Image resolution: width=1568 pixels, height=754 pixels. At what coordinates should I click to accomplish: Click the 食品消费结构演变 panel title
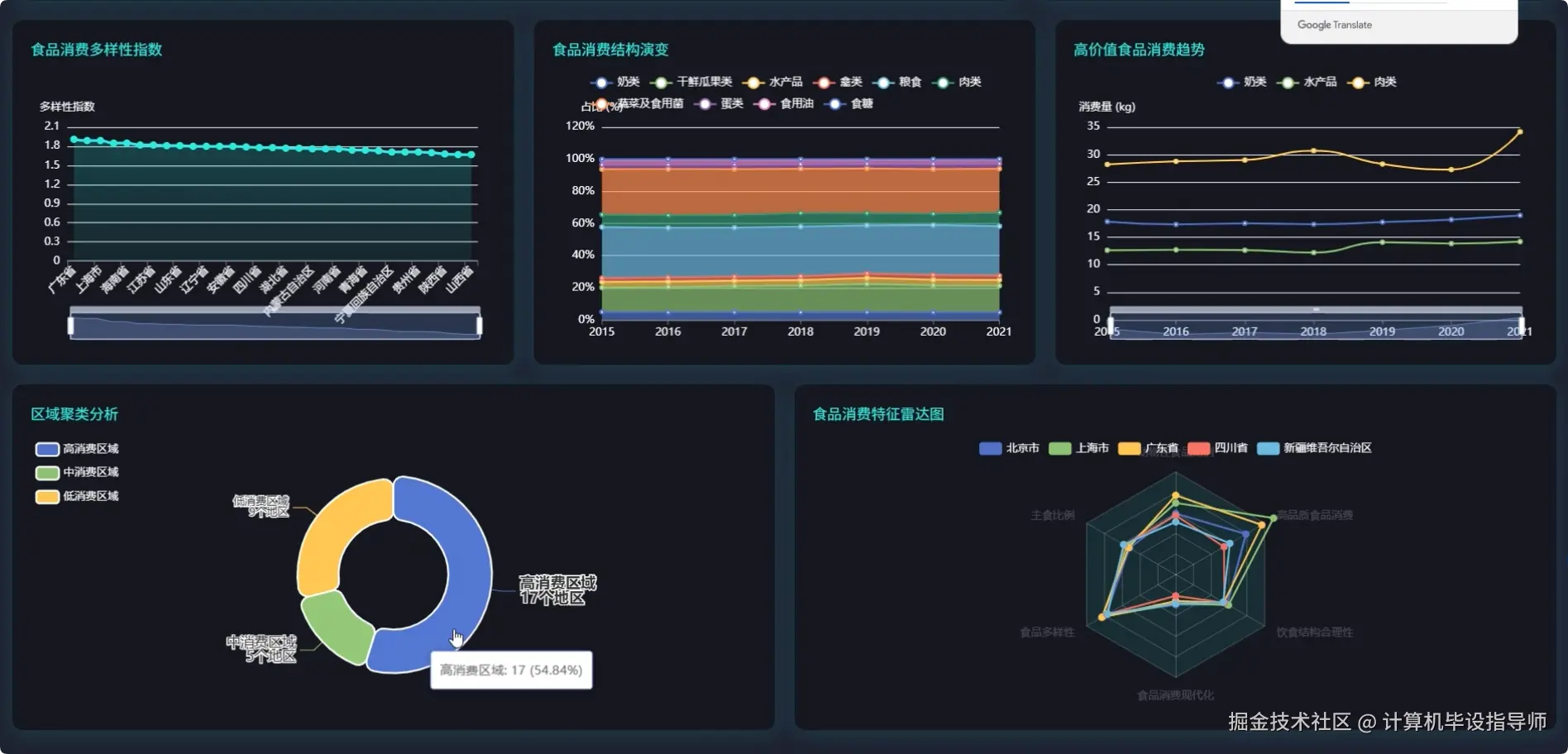[x=610, y=50]
